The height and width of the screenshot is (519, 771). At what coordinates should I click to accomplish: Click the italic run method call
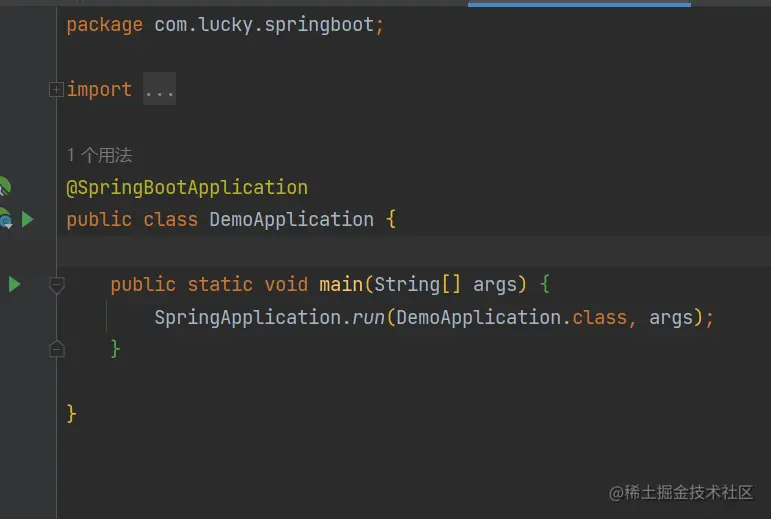368,318
